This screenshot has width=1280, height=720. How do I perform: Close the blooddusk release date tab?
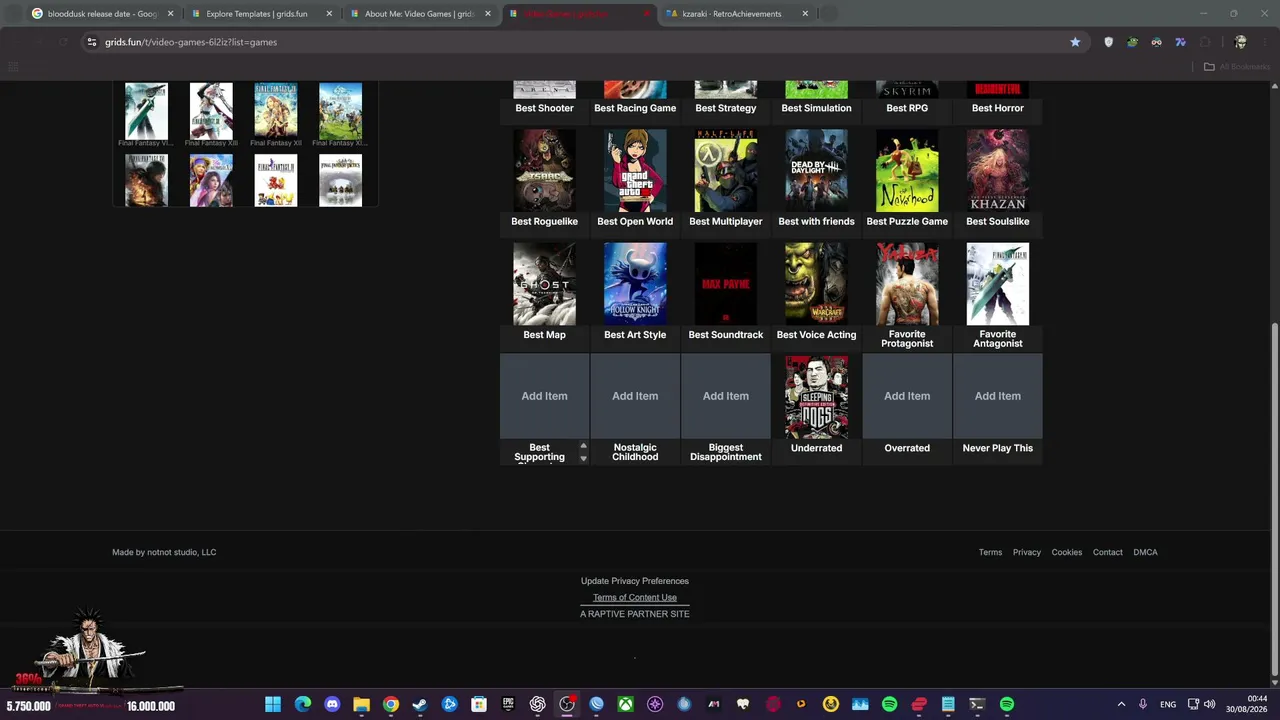pyautogui.click(x=170, y=14)
